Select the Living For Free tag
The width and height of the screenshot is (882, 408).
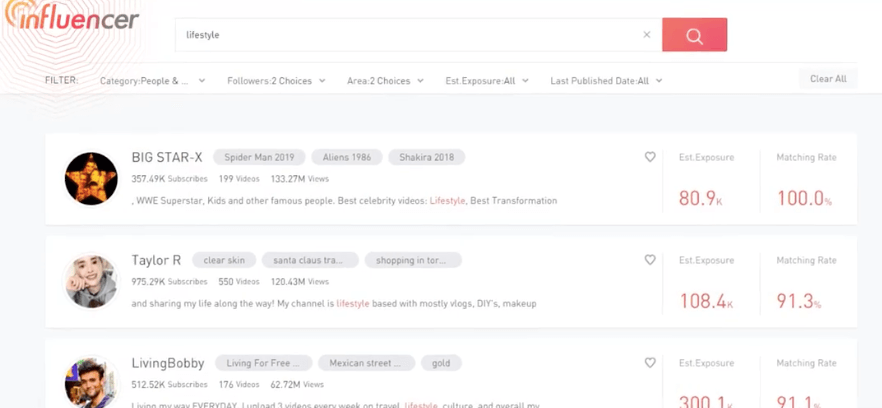coord(263,363)
